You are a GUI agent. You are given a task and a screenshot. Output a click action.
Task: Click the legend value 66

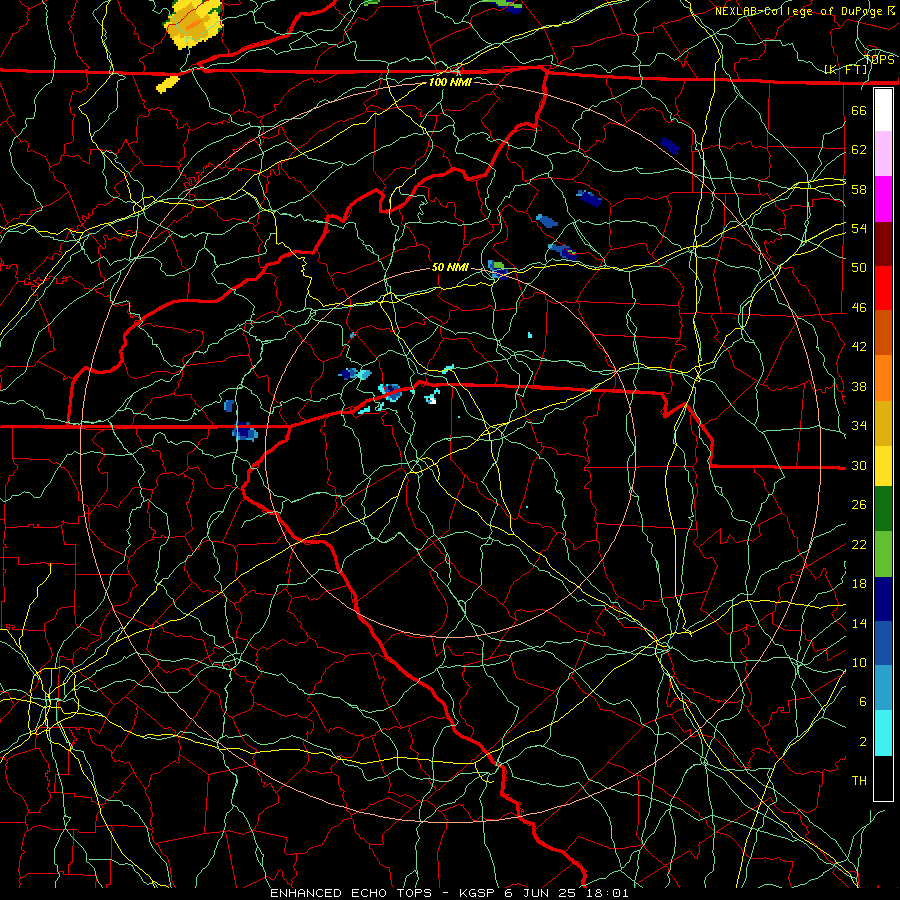point(859,110)
